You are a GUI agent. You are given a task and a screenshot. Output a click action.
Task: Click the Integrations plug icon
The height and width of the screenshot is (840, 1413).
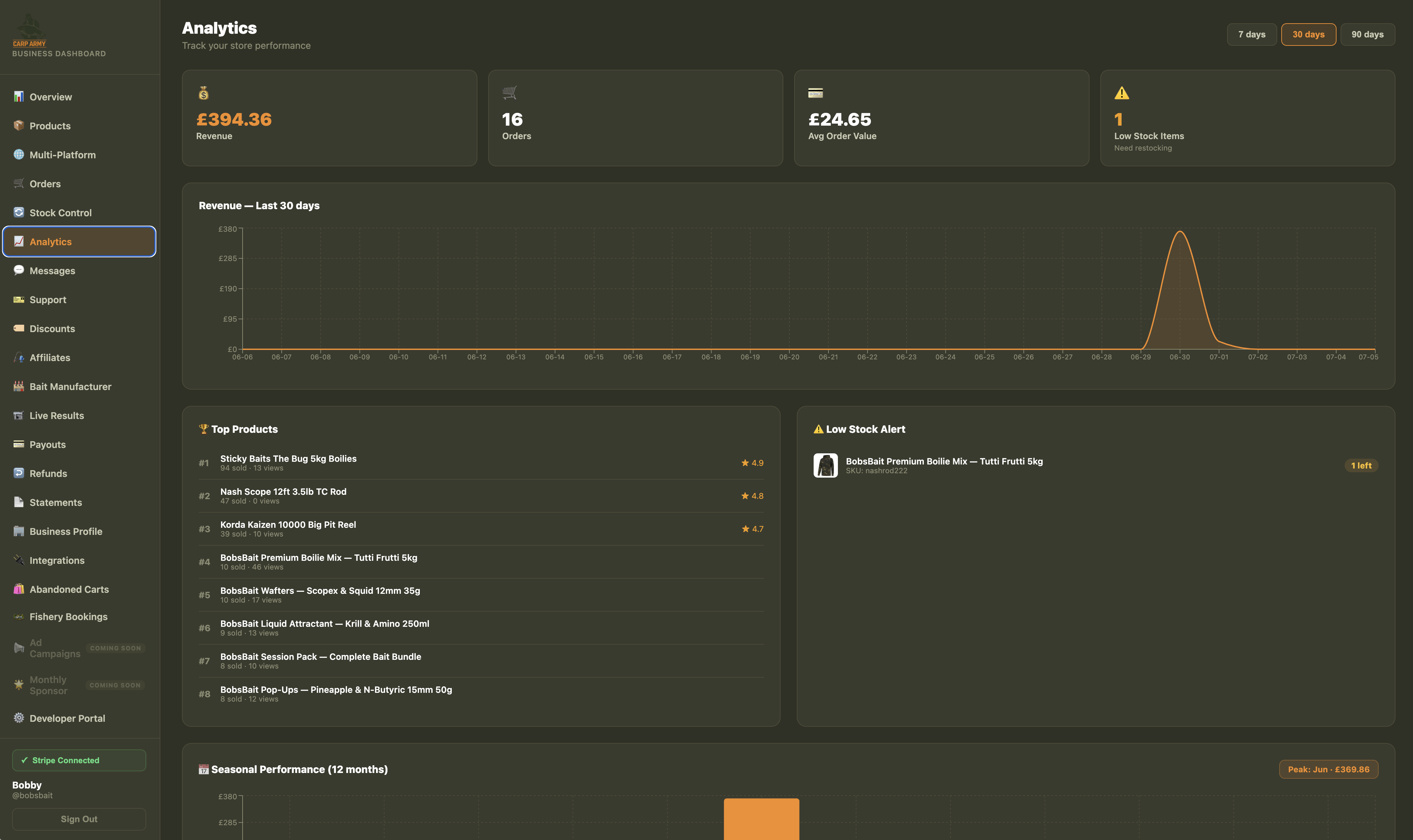(x=19, y=560)
